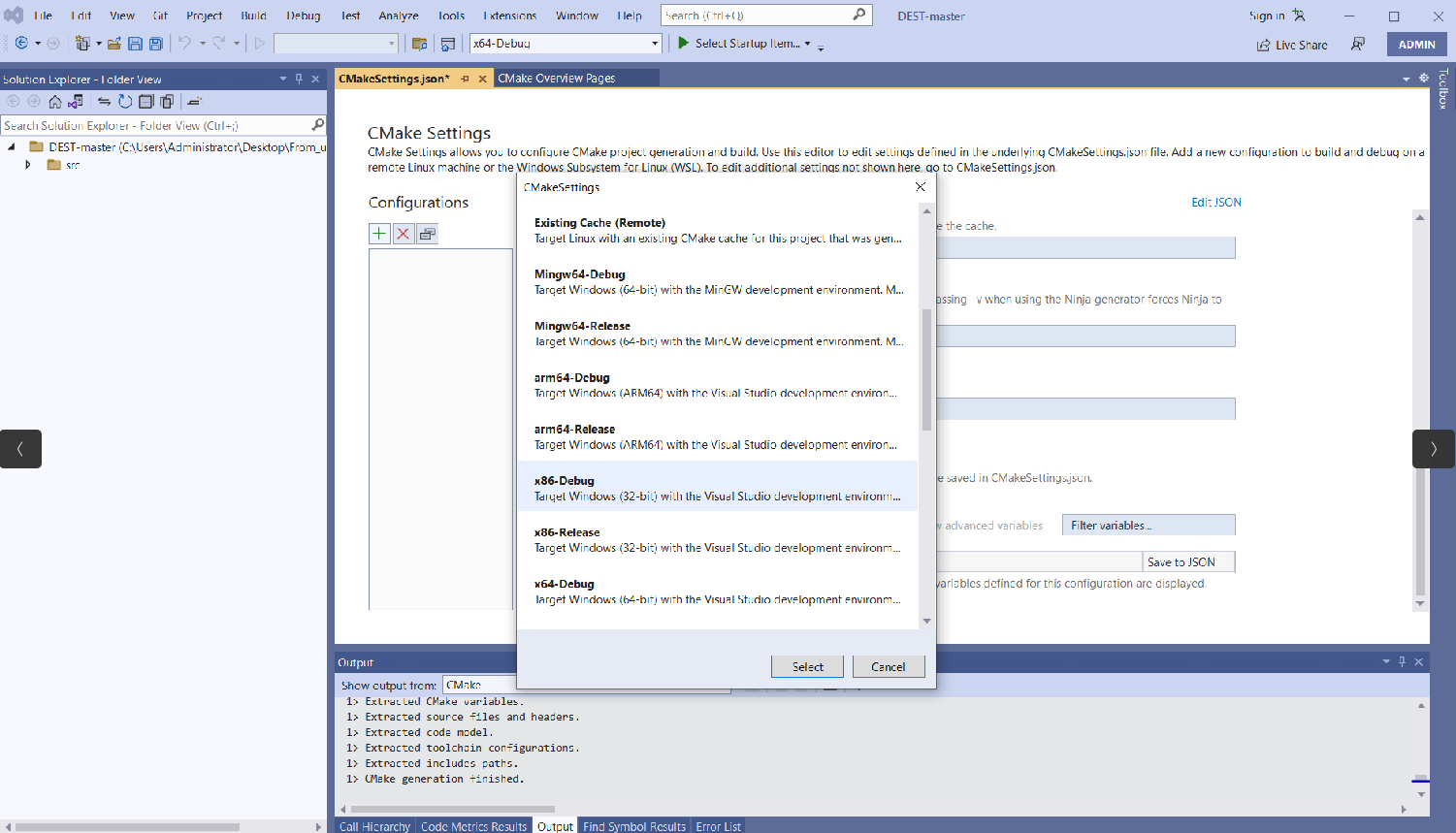Select the arm64-Release template
This screenshot has width=1456, height=833.
point(718,436)
